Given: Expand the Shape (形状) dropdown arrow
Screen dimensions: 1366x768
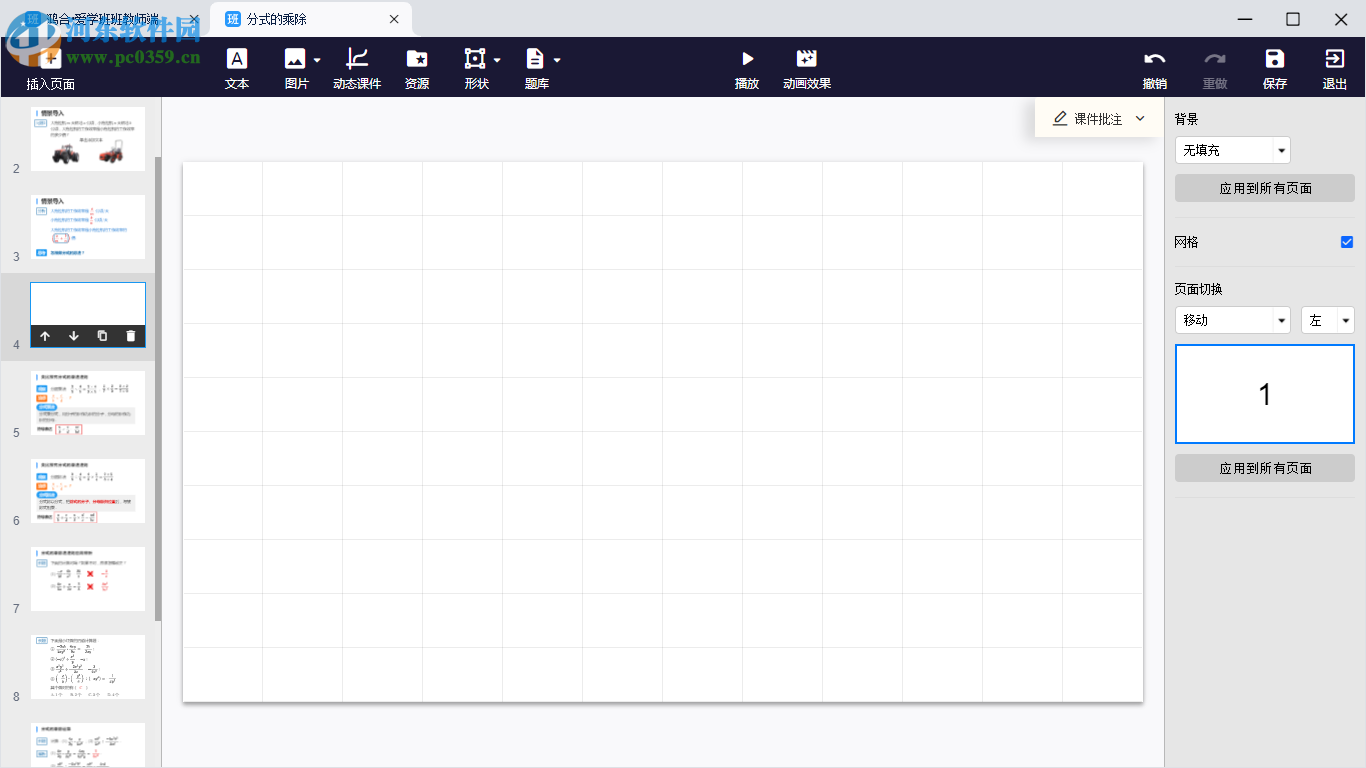Looking at the screenshot, I should coord(497,60).
